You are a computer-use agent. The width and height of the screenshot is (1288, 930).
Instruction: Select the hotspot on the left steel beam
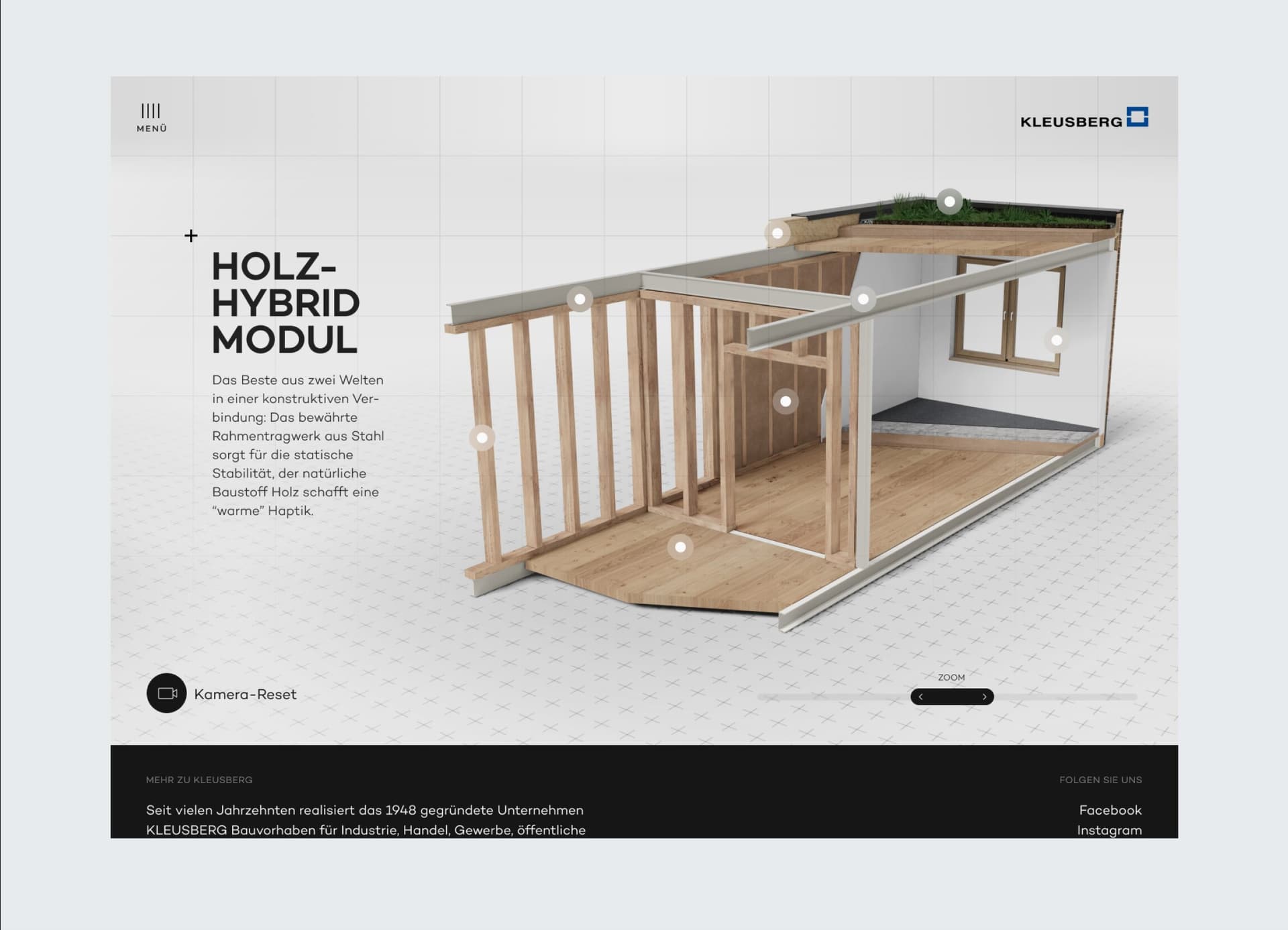click(x=579, y=299)
